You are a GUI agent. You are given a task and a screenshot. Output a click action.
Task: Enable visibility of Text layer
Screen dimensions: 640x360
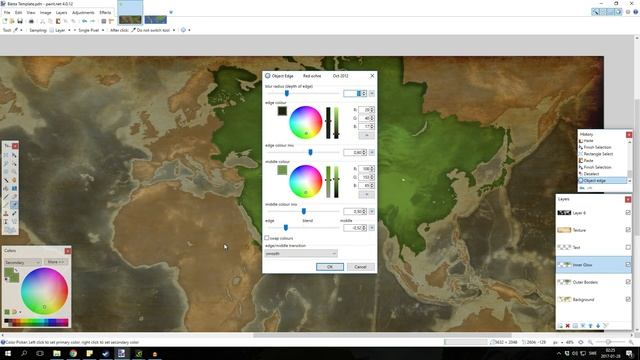tap(628, 247)
